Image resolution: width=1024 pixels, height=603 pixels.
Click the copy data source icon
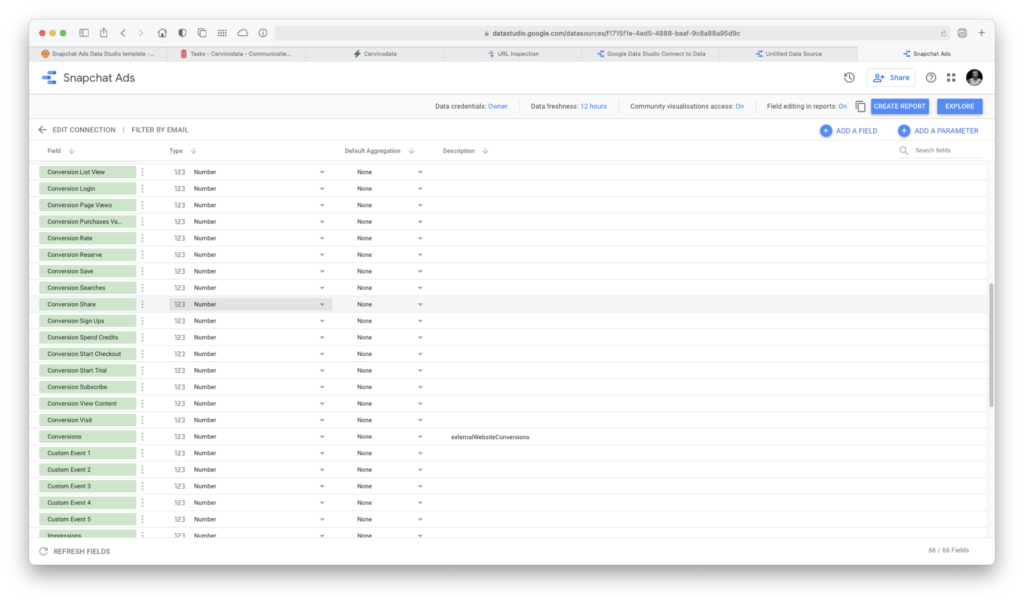click(x=860, y=106)
